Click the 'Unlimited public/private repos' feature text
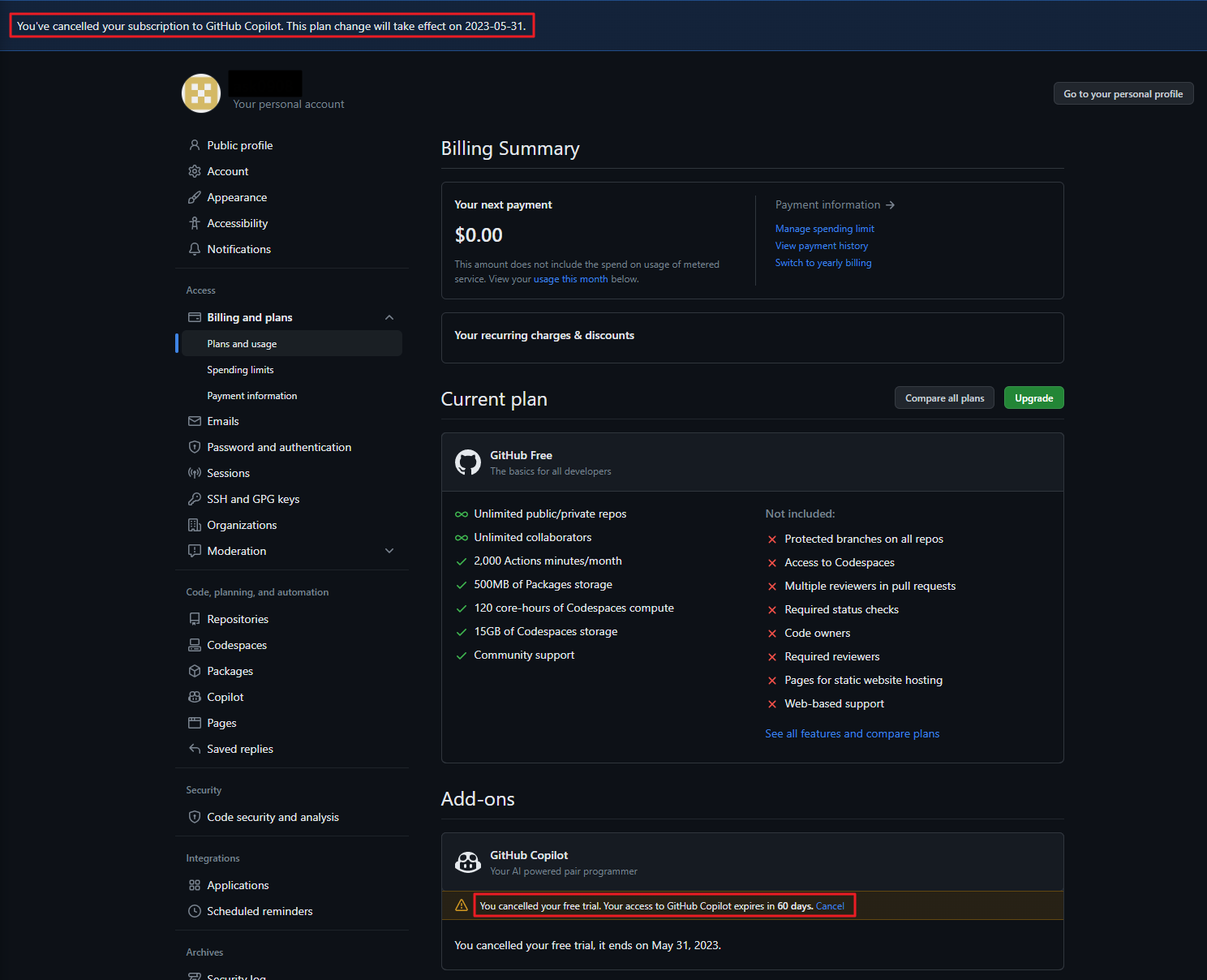This screenshot has height=980, width=1207. [550, 514]
